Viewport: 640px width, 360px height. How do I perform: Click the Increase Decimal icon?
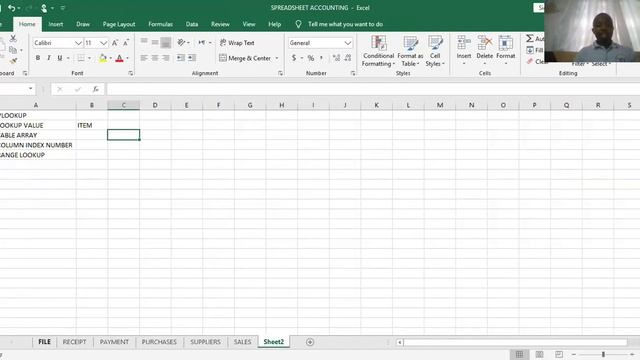336,58
